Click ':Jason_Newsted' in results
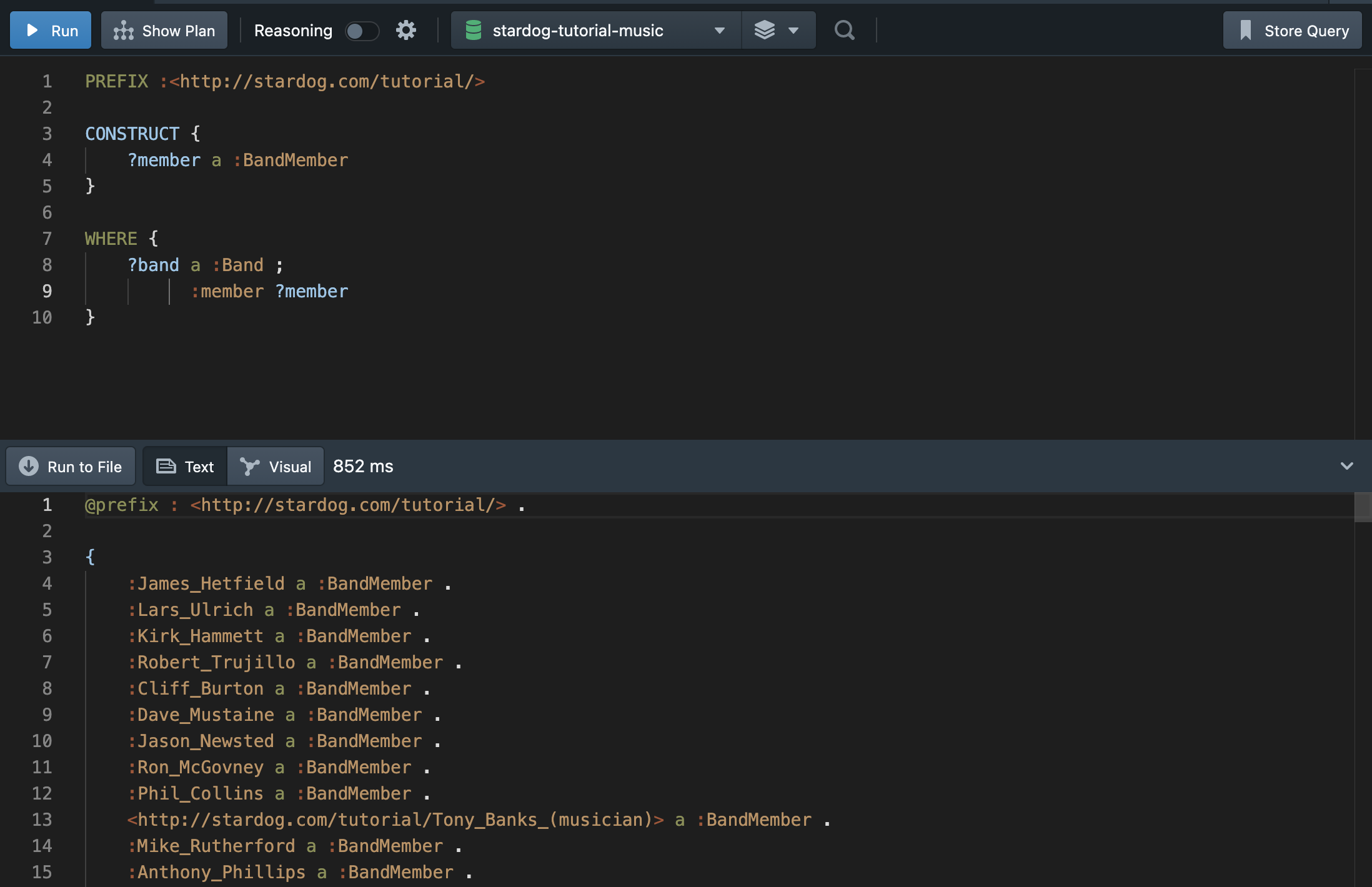This screenshot has height=887, width=1372. click(201, 740)
